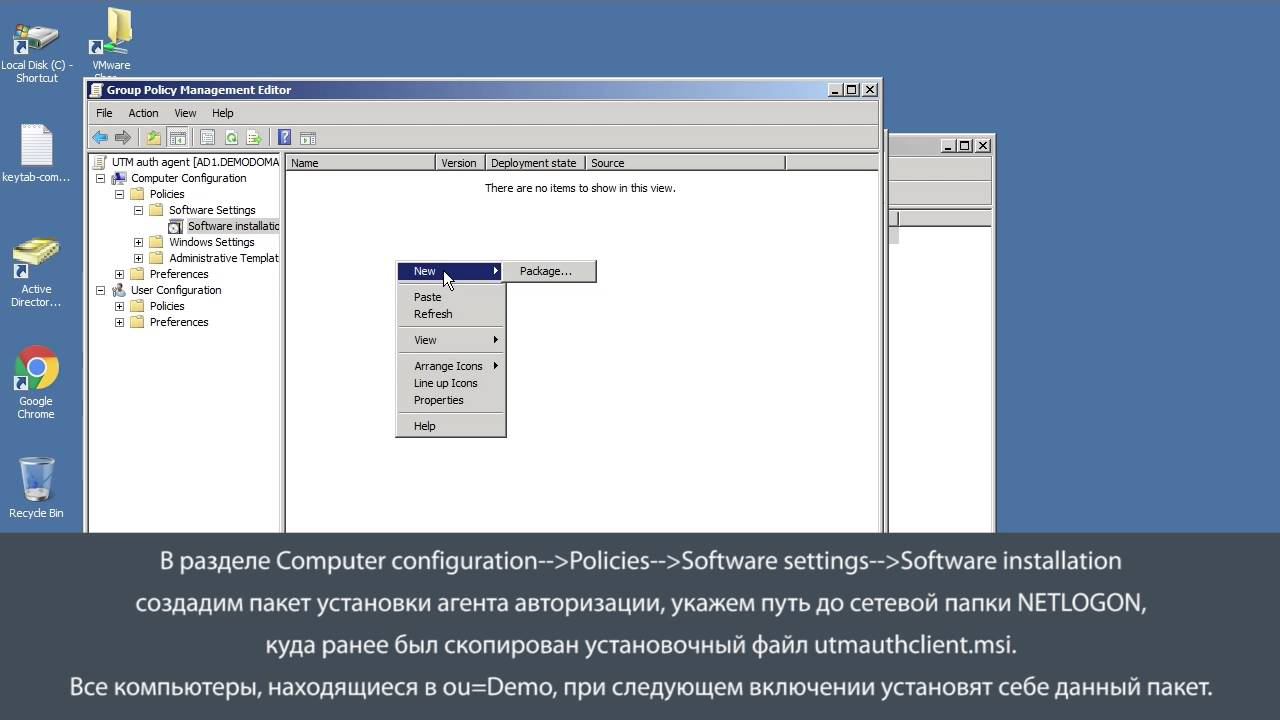Click the Back arrow in the toolbar
Viewport: 1280px width, 720px height.
click(x=100, y=138)
